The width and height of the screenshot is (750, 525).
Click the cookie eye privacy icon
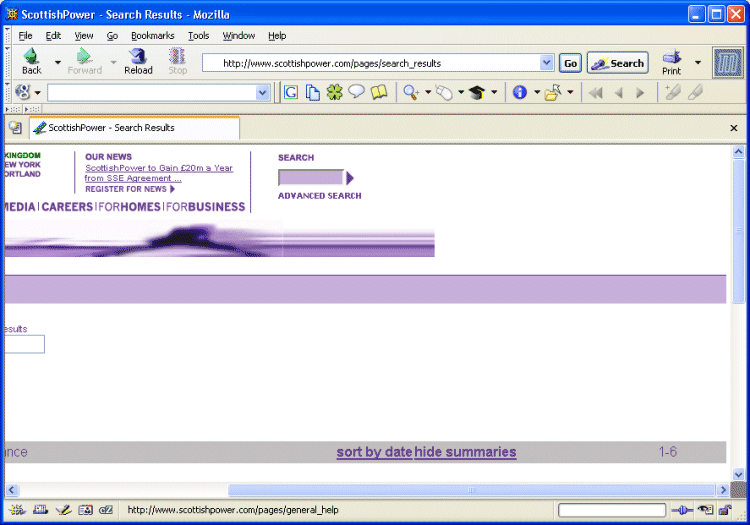click(x=705, y=510)
